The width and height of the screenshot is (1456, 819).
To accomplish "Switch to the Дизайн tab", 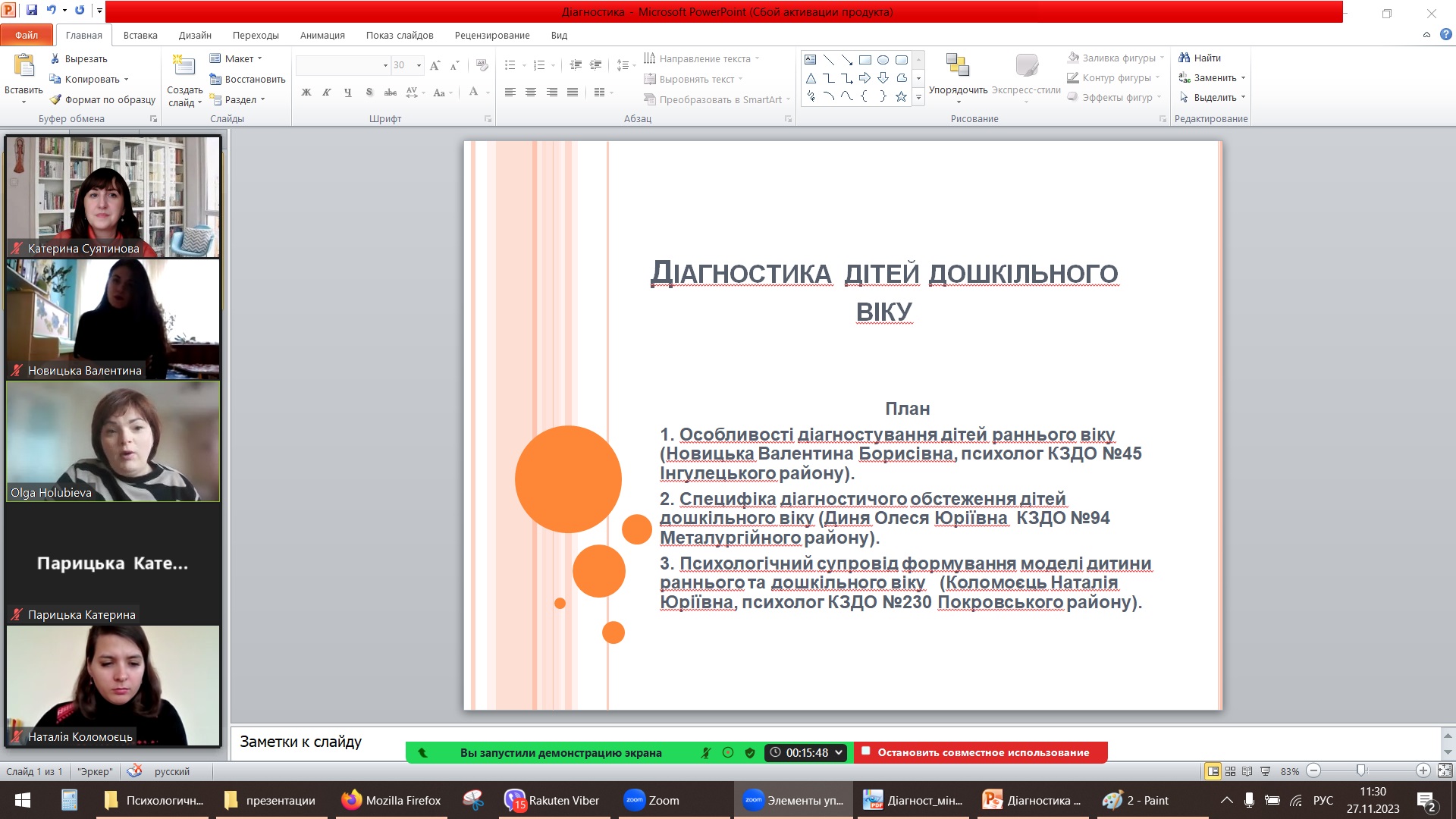I will pyautogui.click(x=195, y=35).
